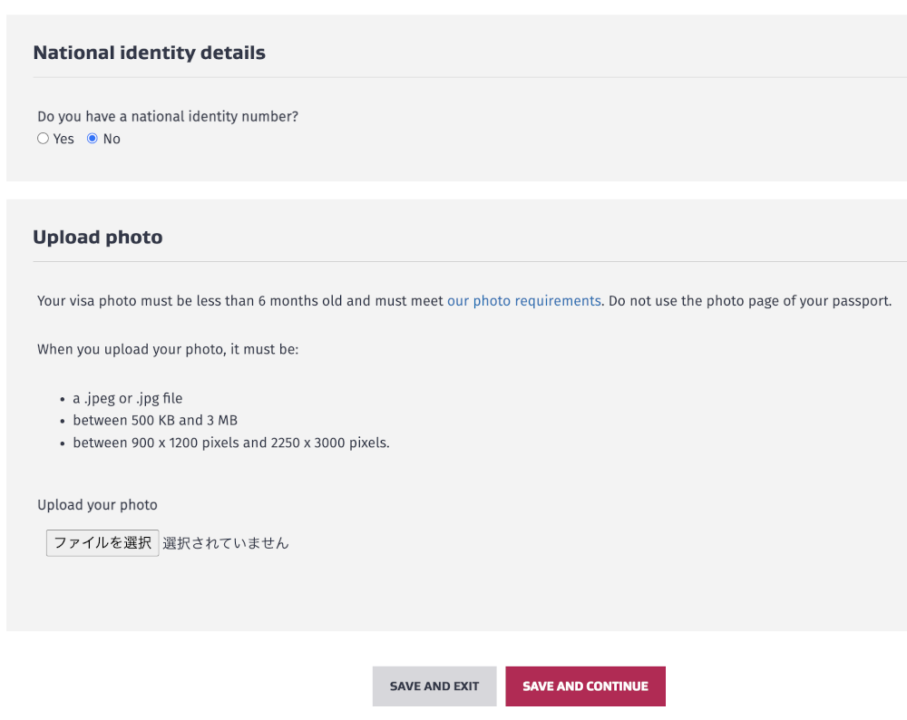
Task: Click the "Do not use the photo page" sentence
Action: pyautogui.click(x=749, y=301)
